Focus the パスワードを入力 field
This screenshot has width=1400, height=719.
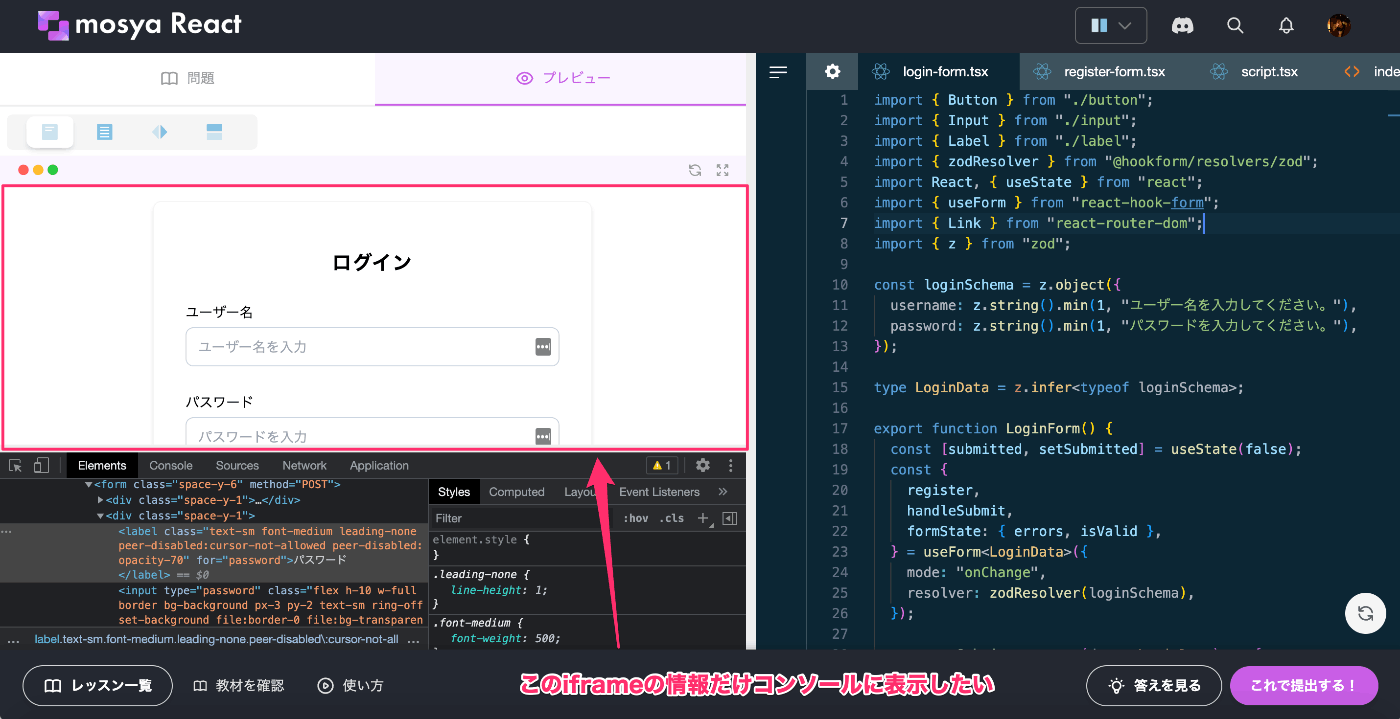(372, 432)
